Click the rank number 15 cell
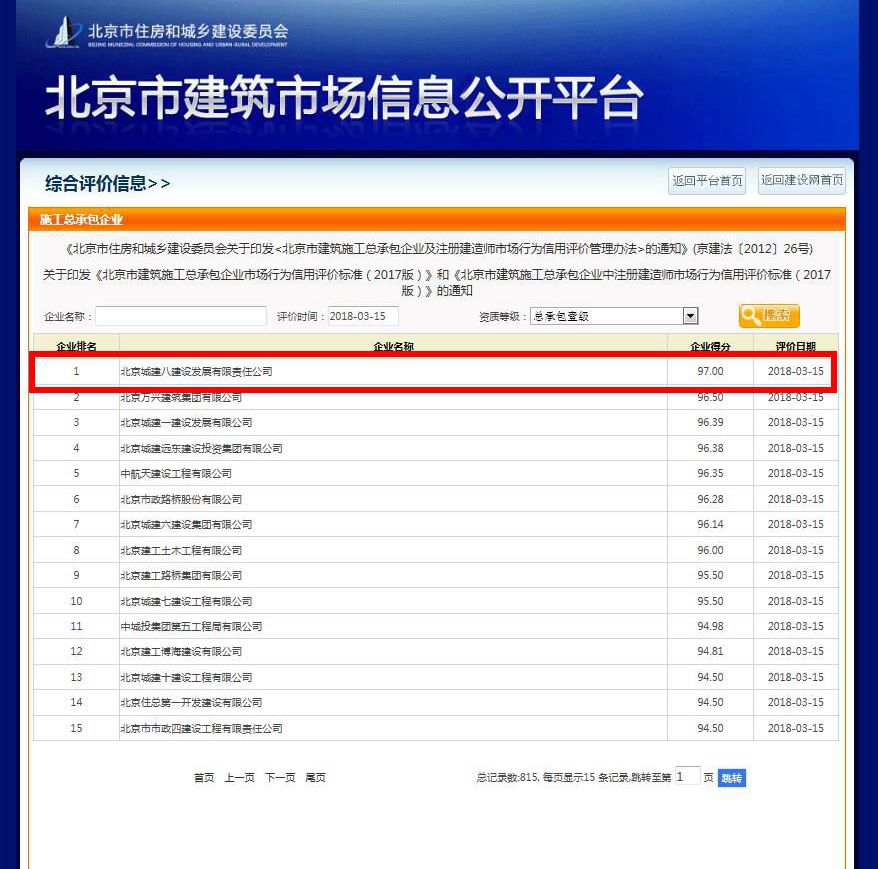Image resolution: width=878 pixels, height=869 pixels. pos(76,728)
